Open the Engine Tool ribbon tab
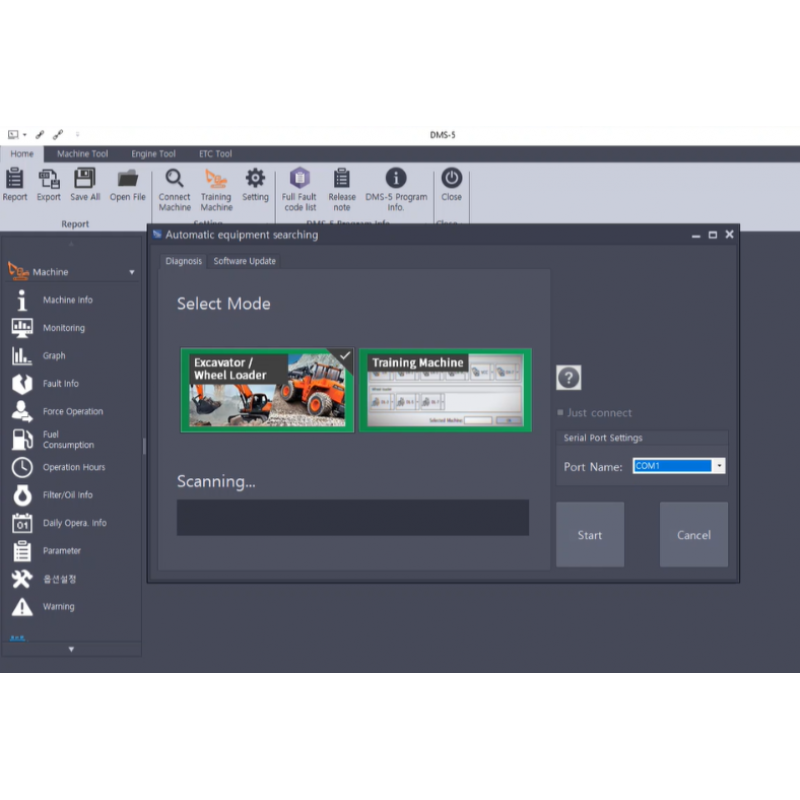Image resolution: width=800 pixels, height=800 pixels. click(153, 154)
